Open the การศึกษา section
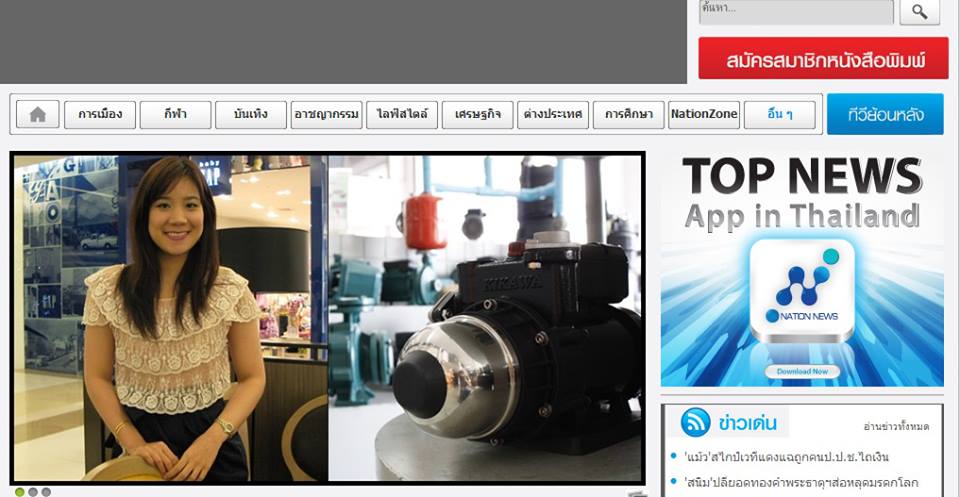The height and width of the screenshot is (497, 960). click(x=629, y=114)
